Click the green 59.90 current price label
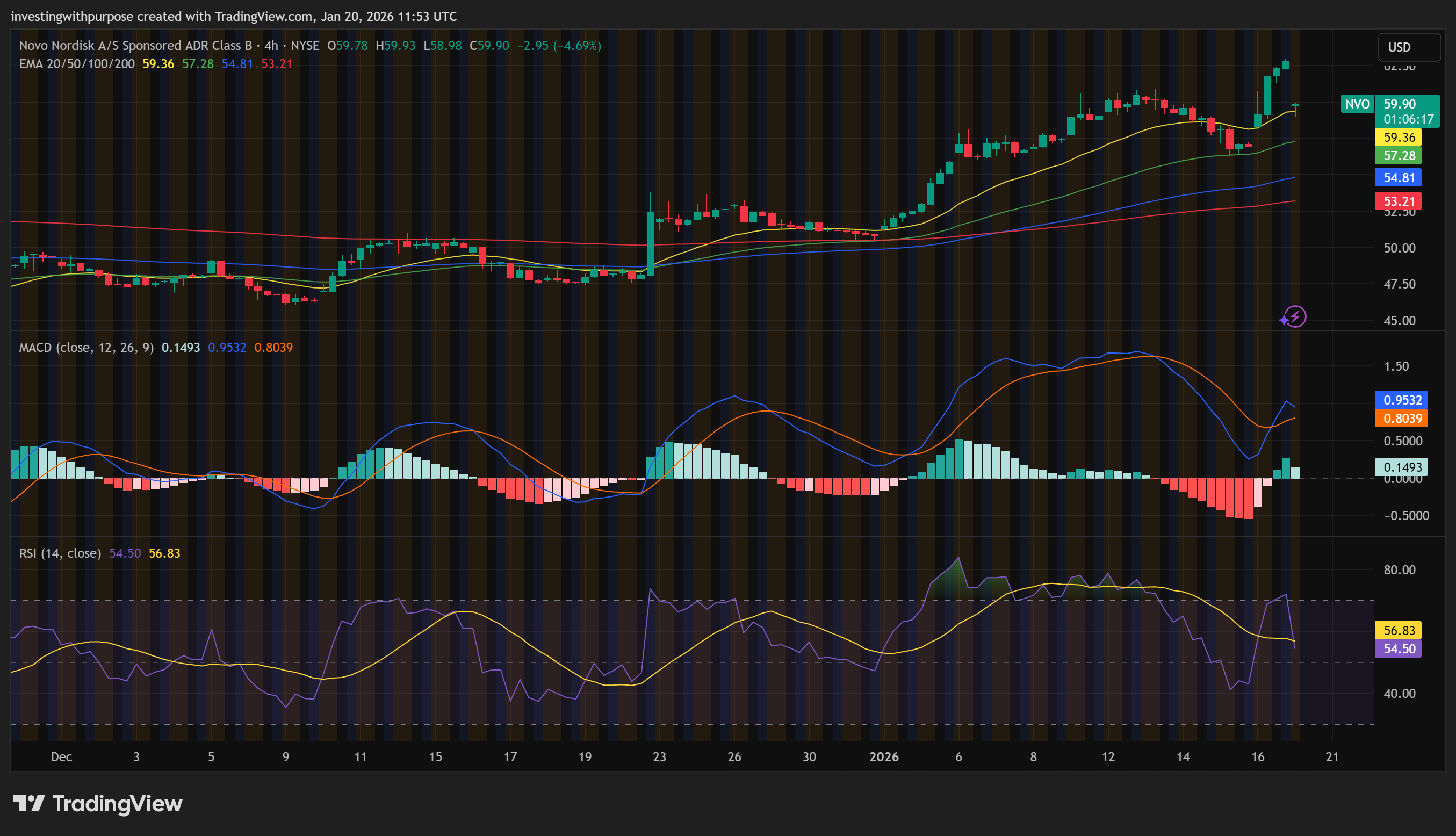Screen dimensions: 1456x836 [x=1407, y=111]
